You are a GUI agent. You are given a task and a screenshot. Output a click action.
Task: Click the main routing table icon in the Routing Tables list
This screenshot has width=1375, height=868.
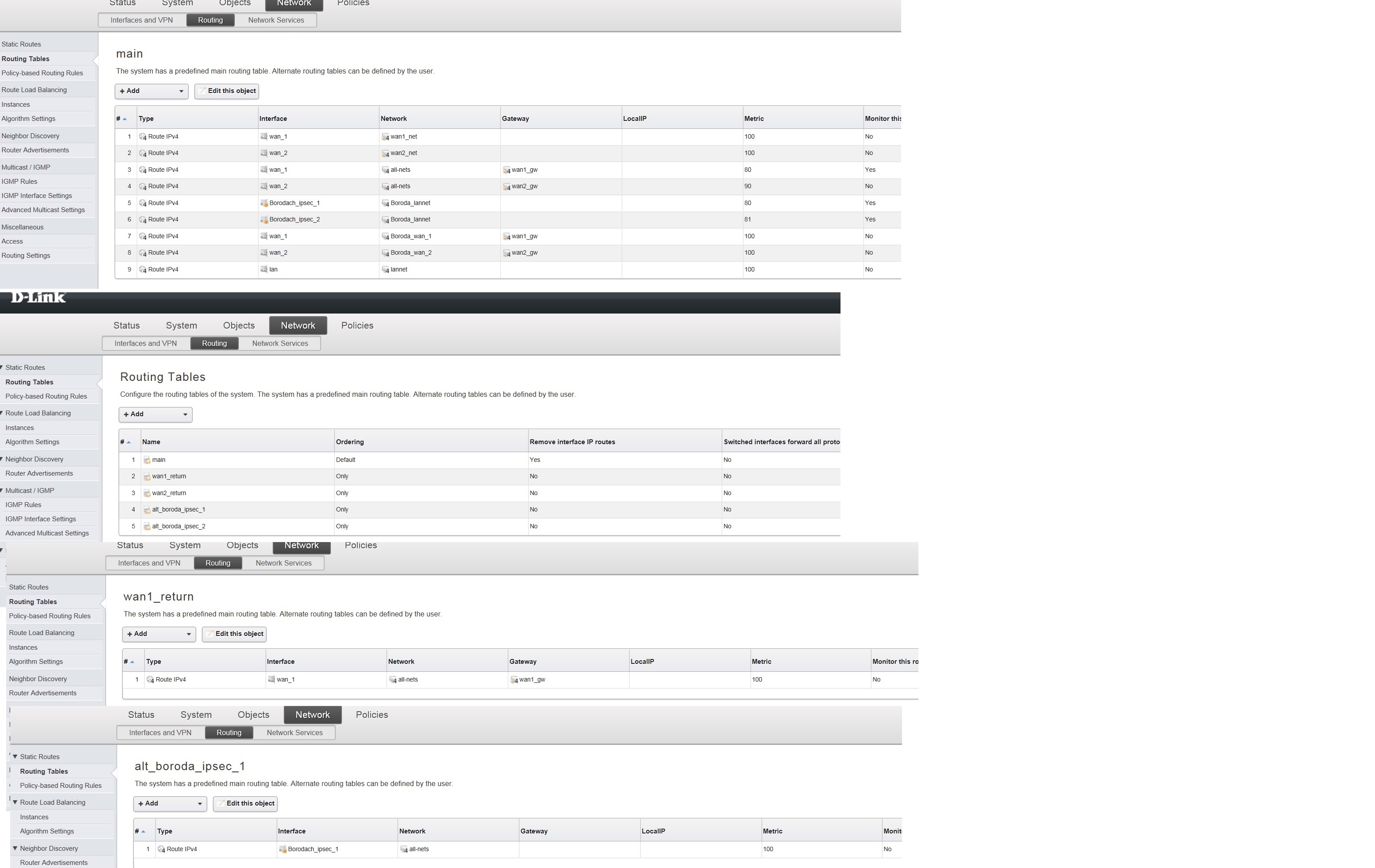coord(147,460)
